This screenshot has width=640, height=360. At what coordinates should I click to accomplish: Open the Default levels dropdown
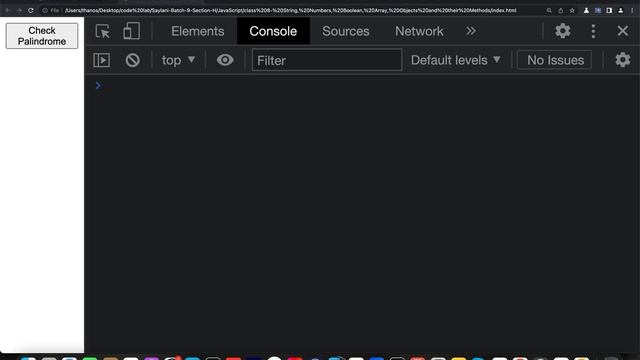click(456, 60)
